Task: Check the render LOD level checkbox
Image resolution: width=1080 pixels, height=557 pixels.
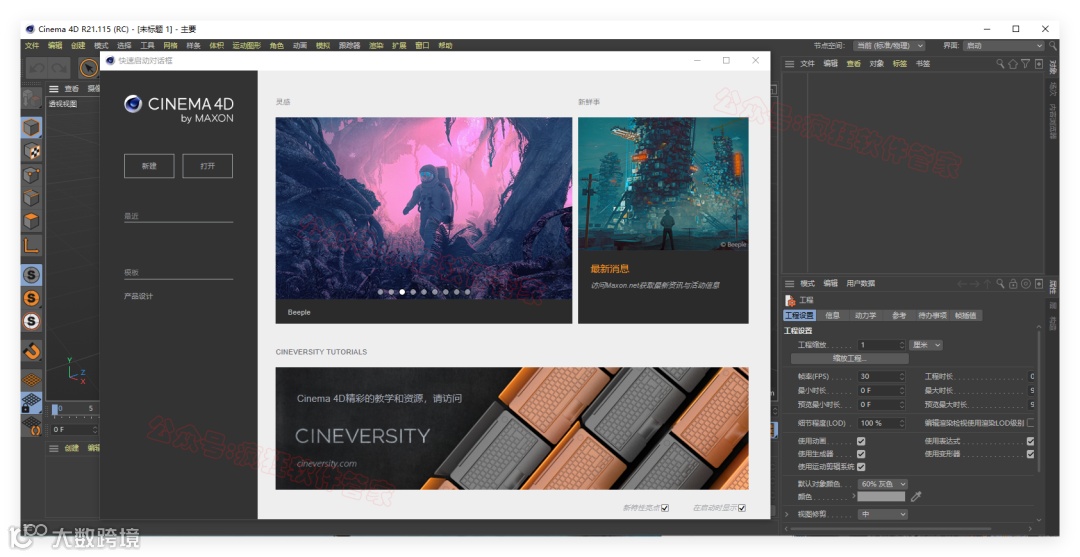Action: [1030, 423]
